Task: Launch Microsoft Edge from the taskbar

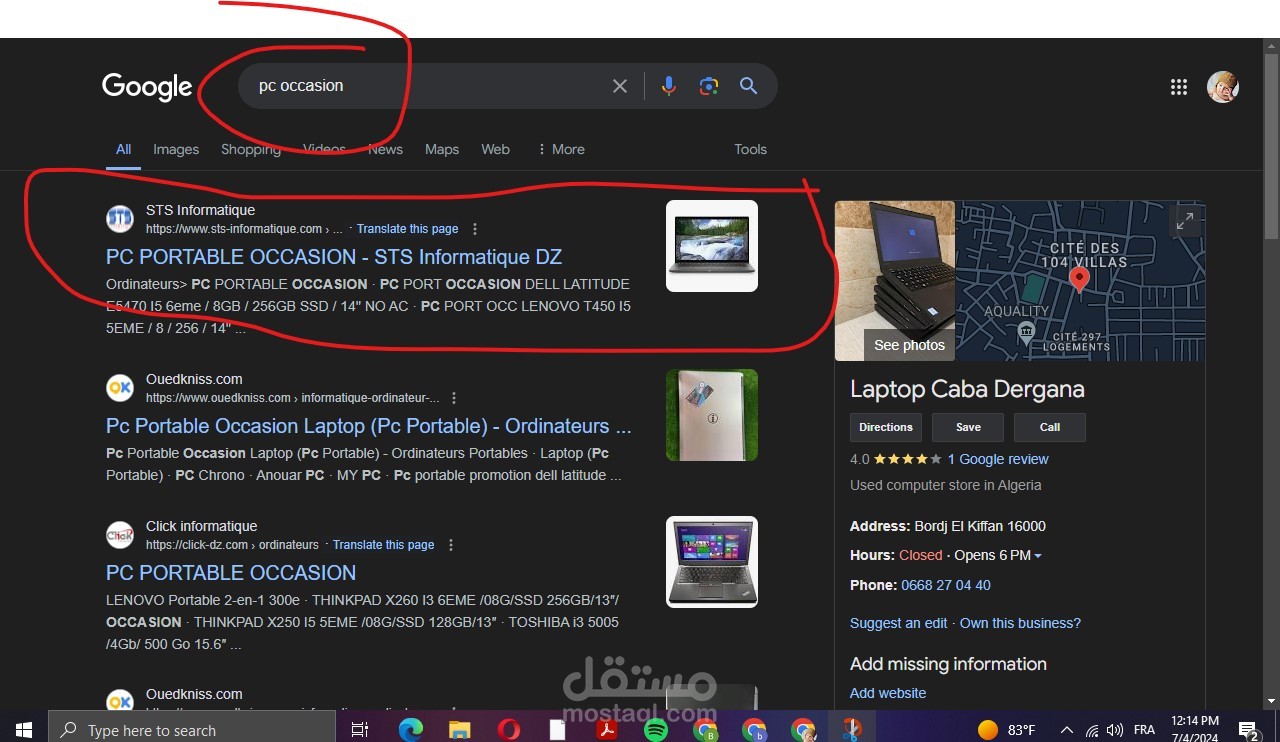Action: click(411, 729)
